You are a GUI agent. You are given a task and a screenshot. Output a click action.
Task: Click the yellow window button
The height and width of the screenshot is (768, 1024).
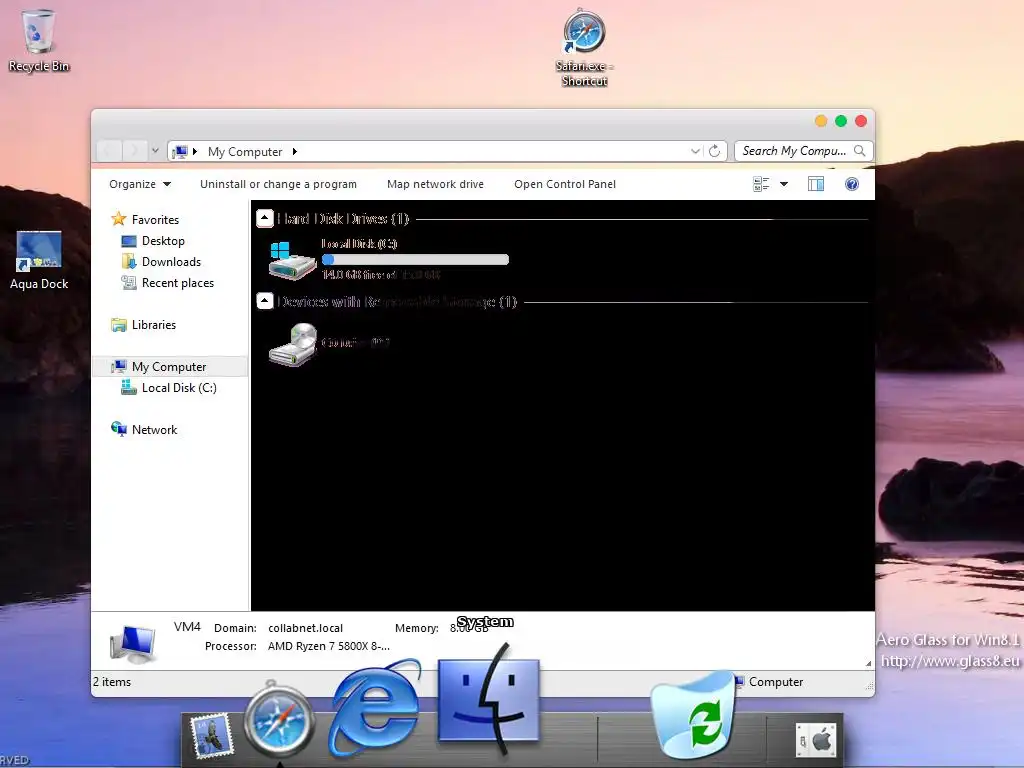[821, 121]
